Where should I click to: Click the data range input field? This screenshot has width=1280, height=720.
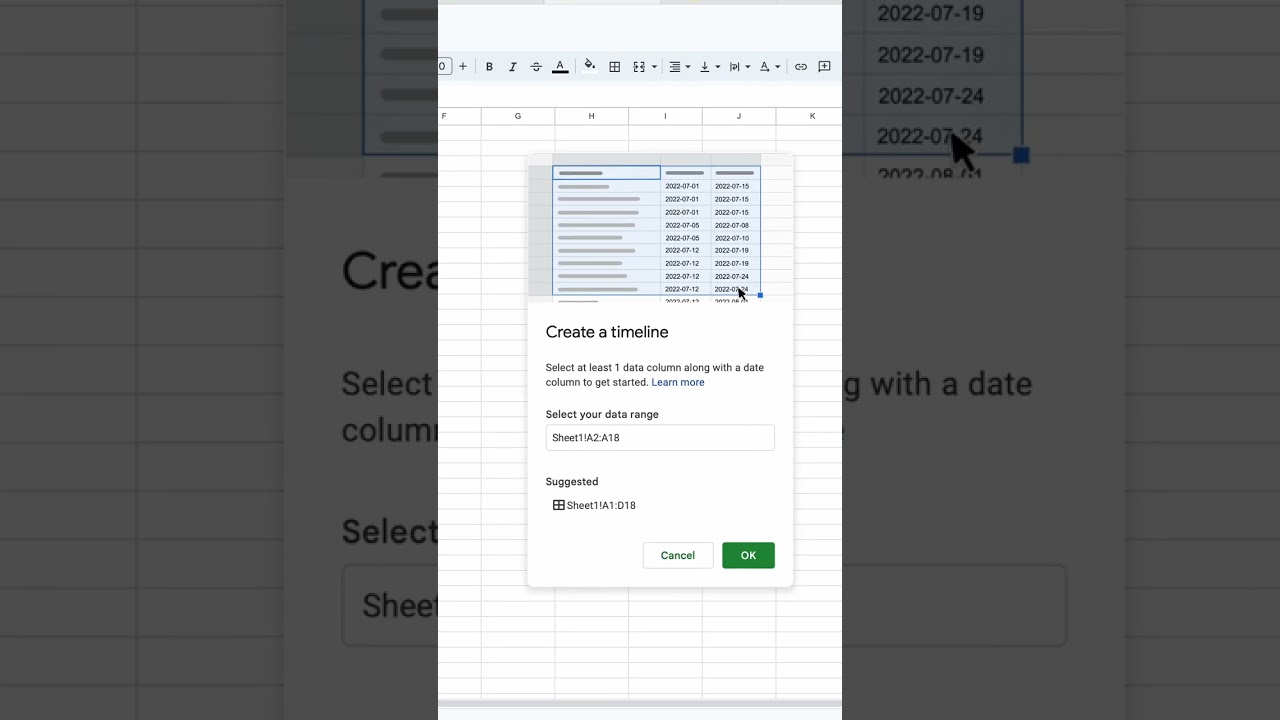click(660, 438)
